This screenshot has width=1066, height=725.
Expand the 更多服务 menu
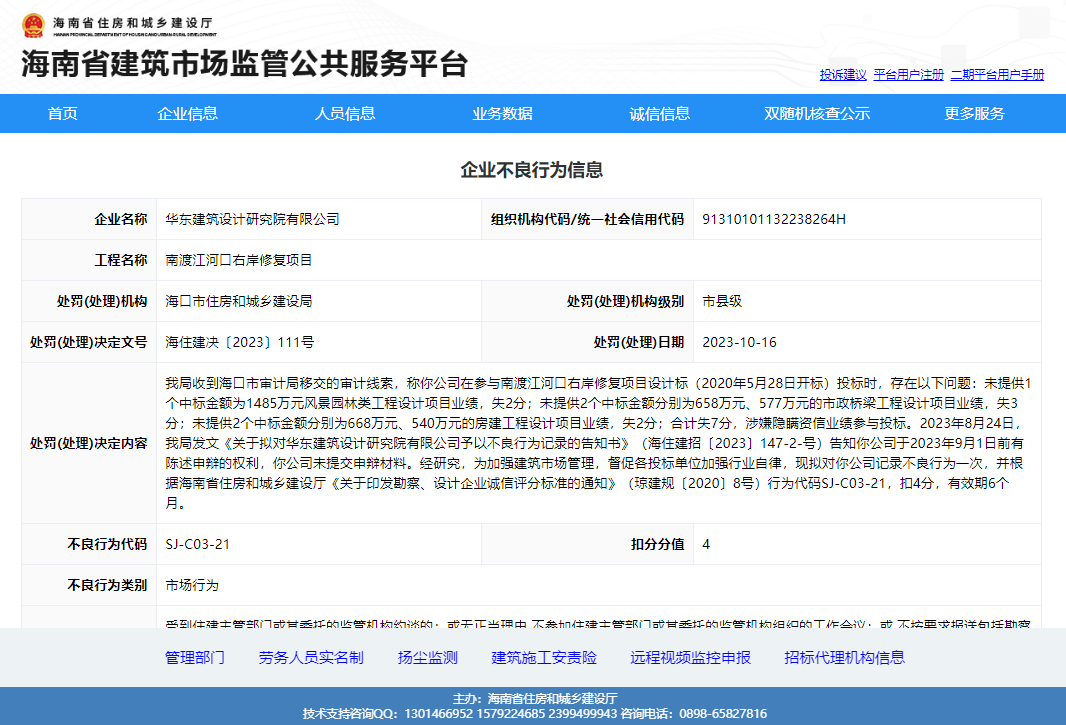tap(974, 113)
